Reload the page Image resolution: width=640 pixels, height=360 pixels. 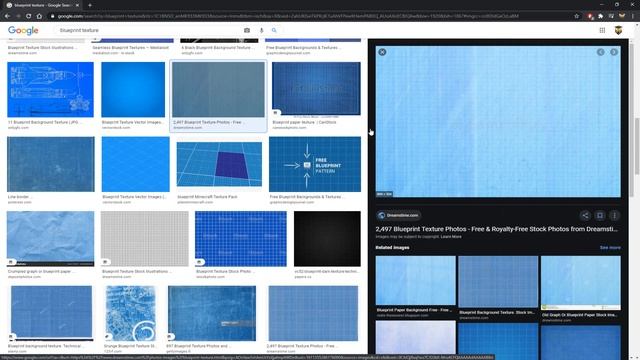point(29,16)
